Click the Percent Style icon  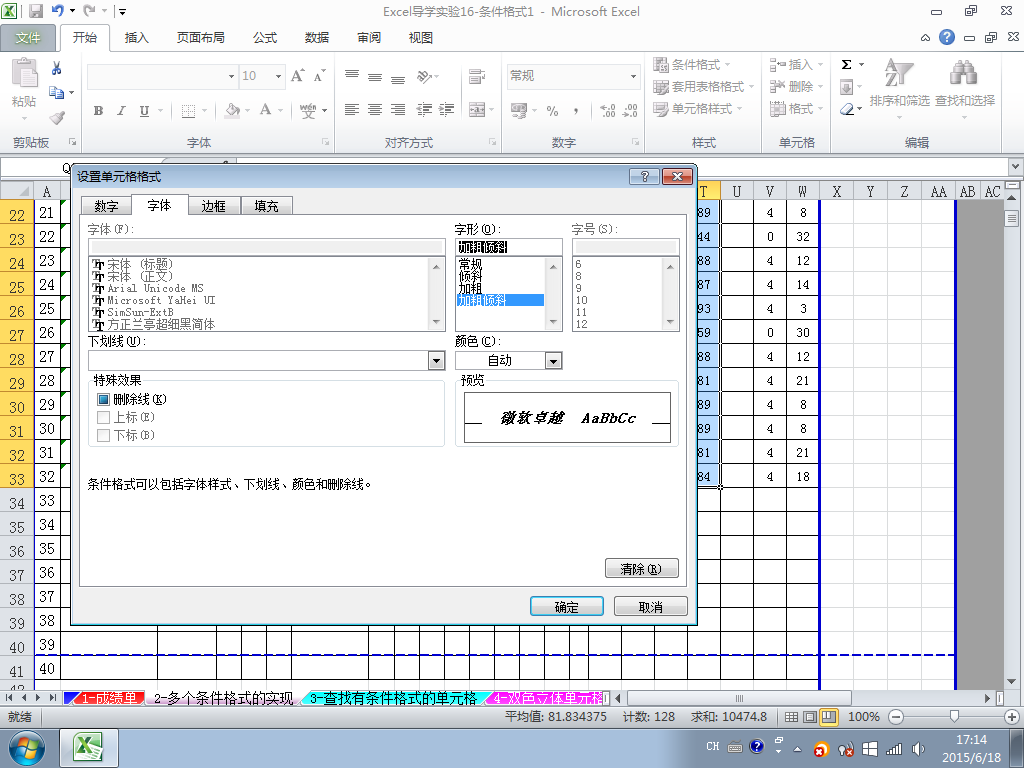[552, 110]
